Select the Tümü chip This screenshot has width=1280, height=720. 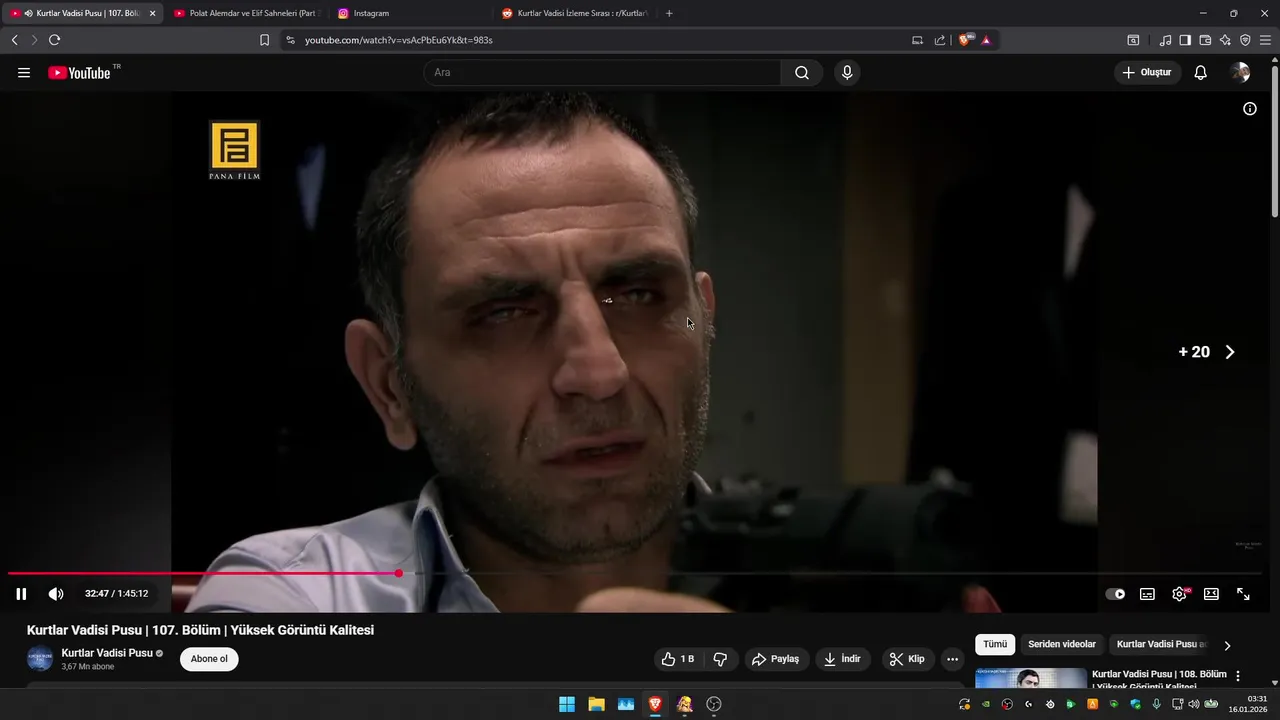995,645
